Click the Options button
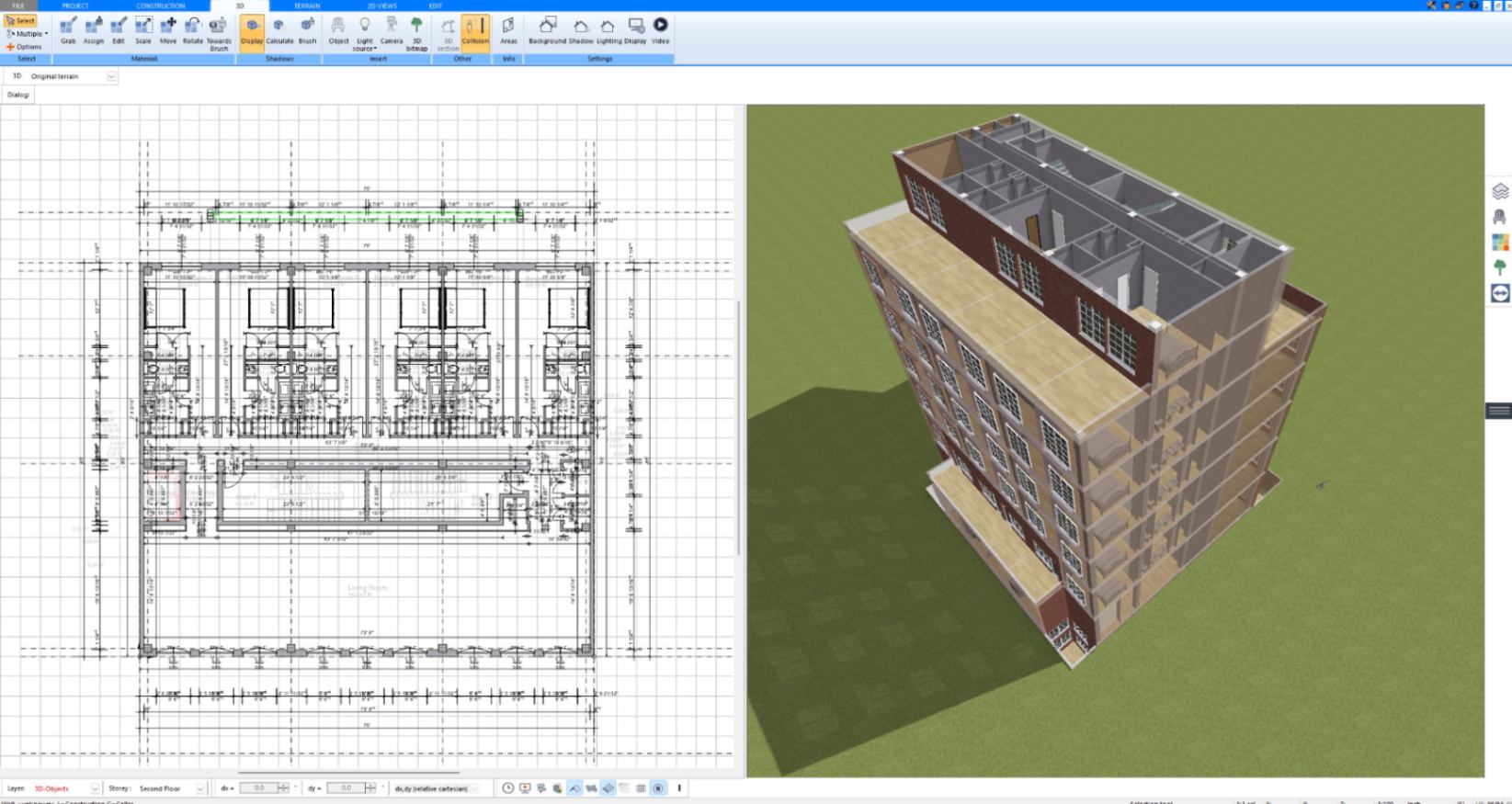Viewport: 1512px width, 804px height. [x=25, y=47]
